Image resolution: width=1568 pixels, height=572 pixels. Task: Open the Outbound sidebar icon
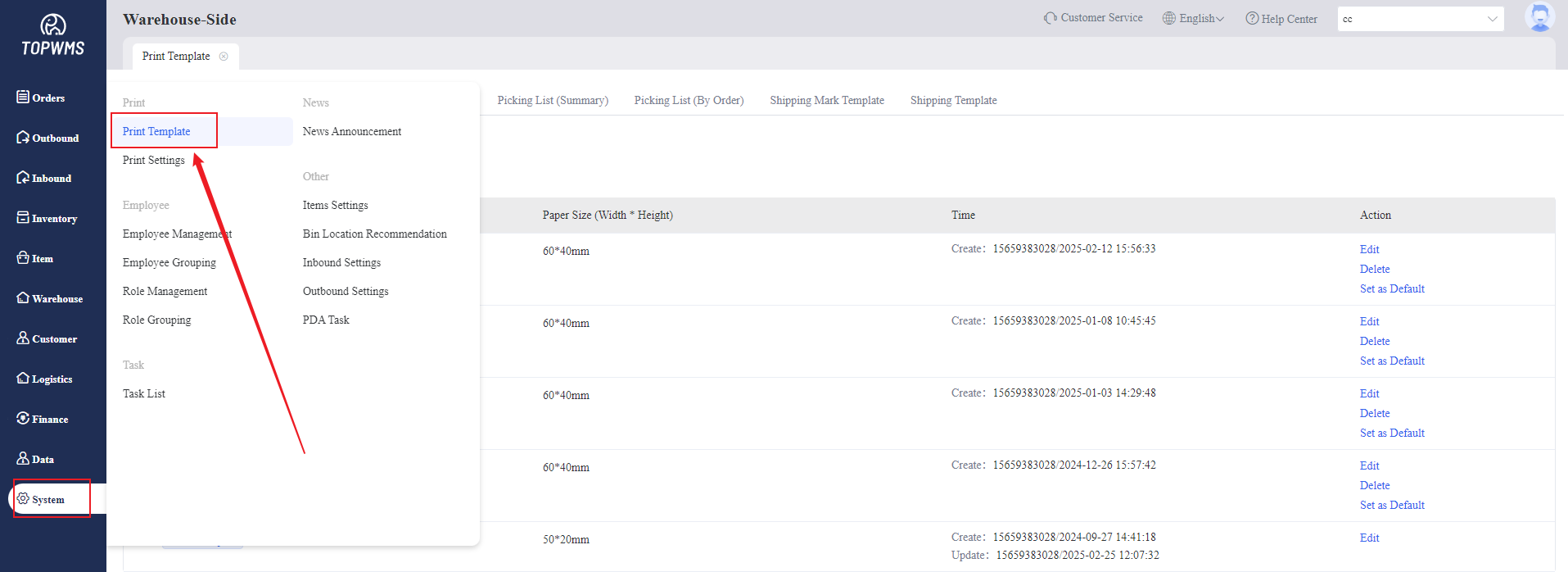click(x=23, y=138)
